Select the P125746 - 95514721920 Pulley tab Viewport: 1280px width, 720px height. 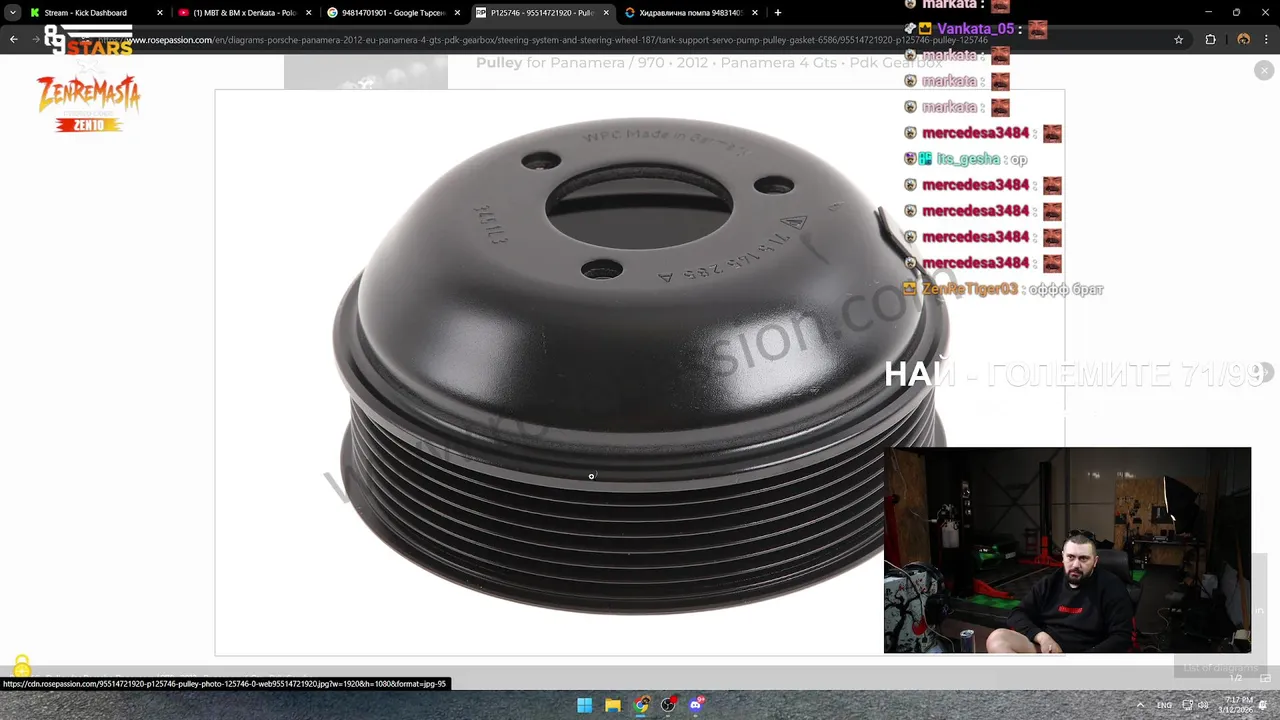pyautogui.click(x=541, y=13)
